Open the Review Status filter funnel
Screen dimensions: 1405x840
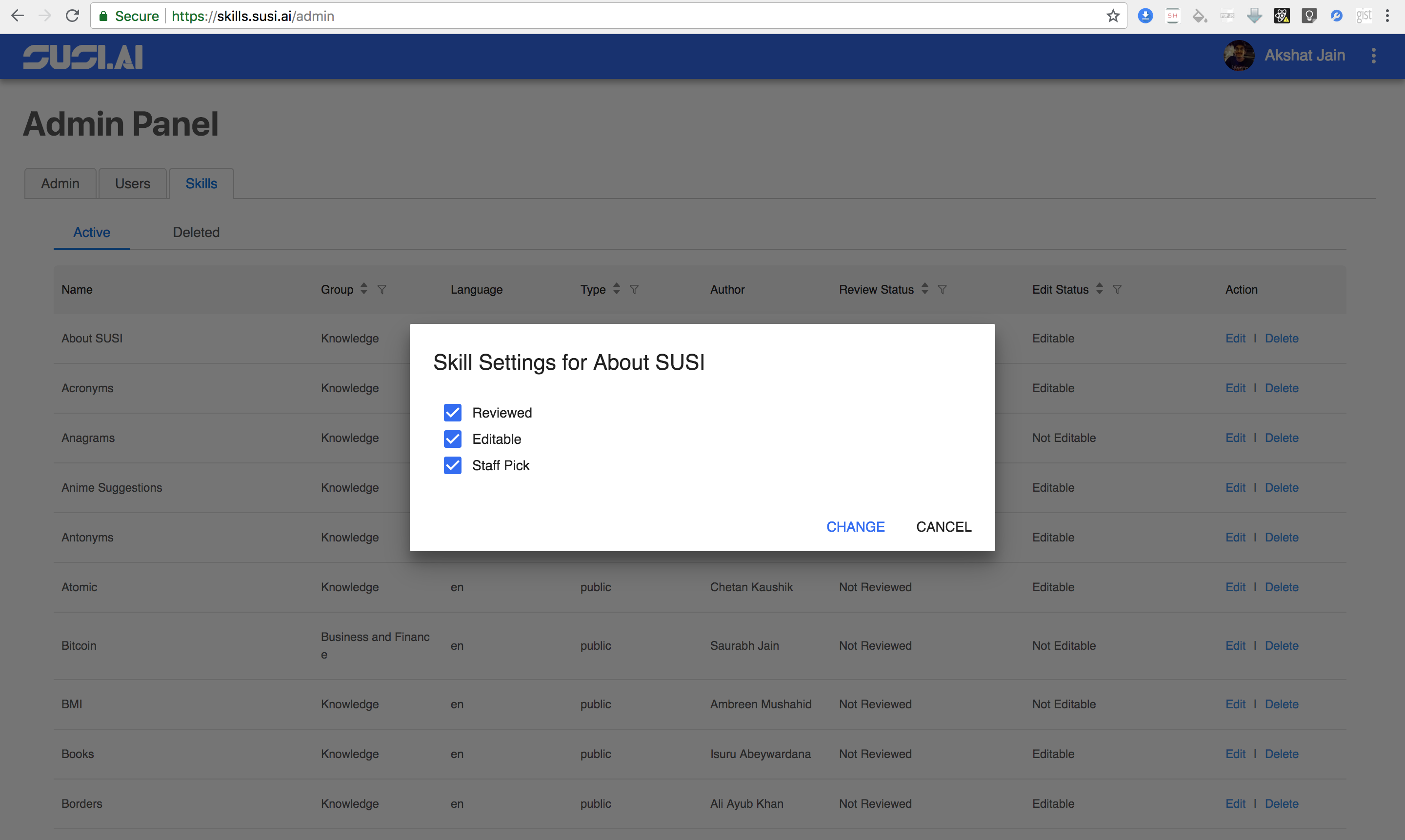point(942,289)
